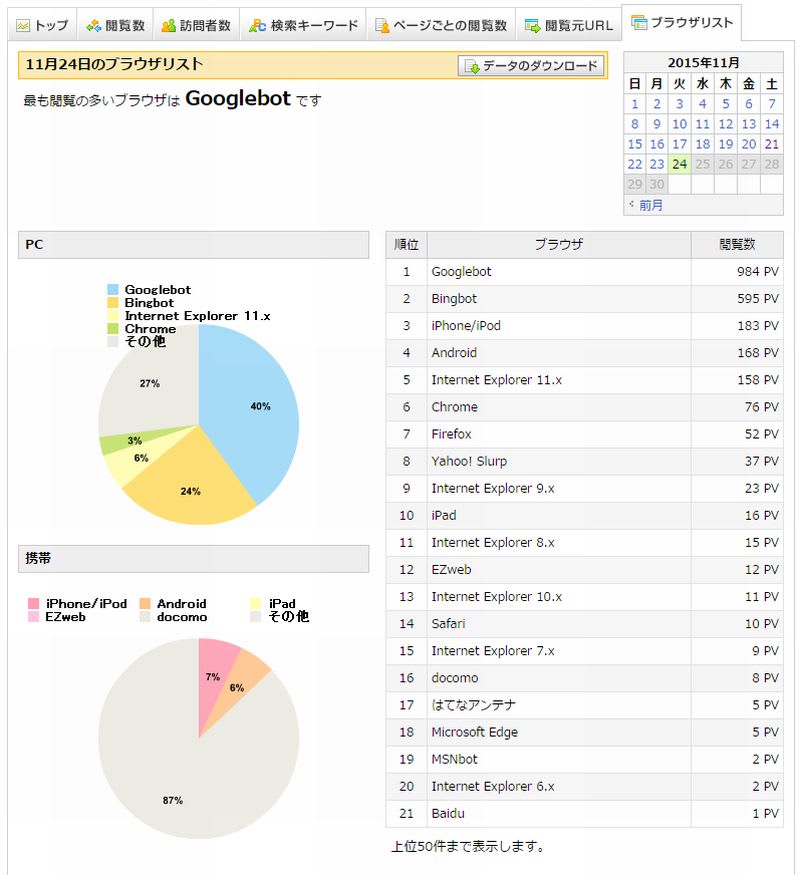
Task: Click the 984 PV value cell
Action: (x=737, y=272)
